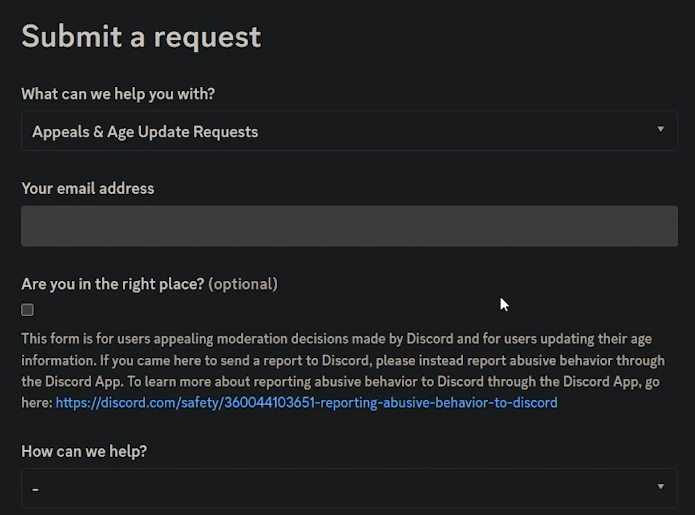Tick the 'Are you in the right place?' checkbox
This screenshot has height=515, width=695.
[x=28, y=310]
